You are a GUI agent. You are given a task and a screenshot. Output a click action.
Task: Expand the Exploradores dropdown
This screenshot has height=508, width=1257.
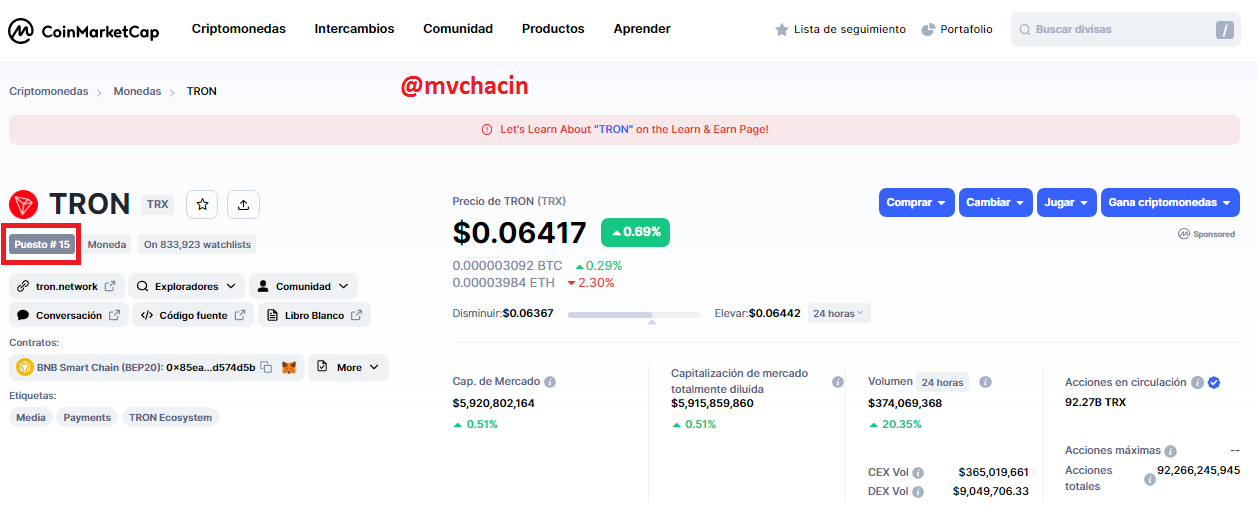[186, 286]
